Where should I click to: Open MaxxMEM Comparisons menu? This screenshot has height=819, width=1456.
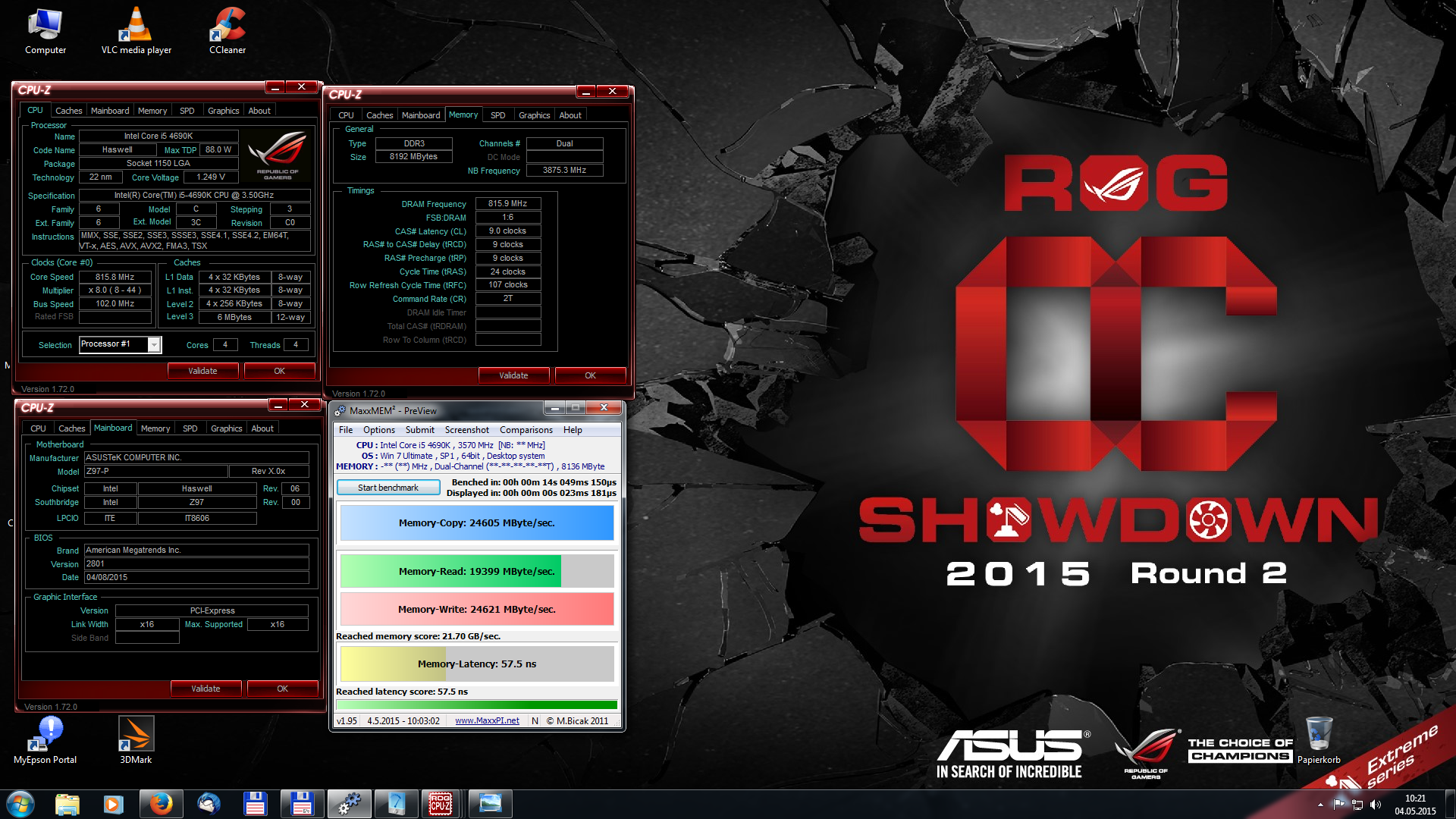click(x=526, y=430)
